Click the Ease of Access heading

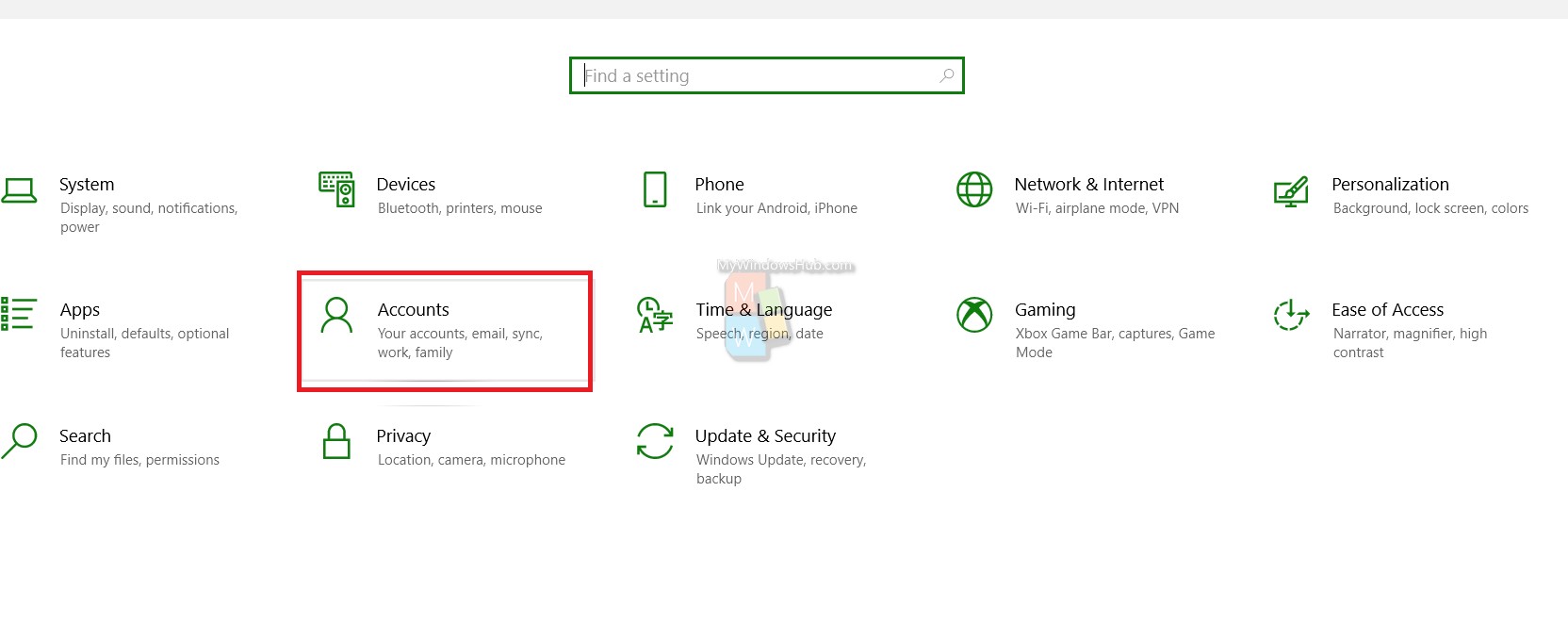pyautogui.click(x=1388, y=310)
